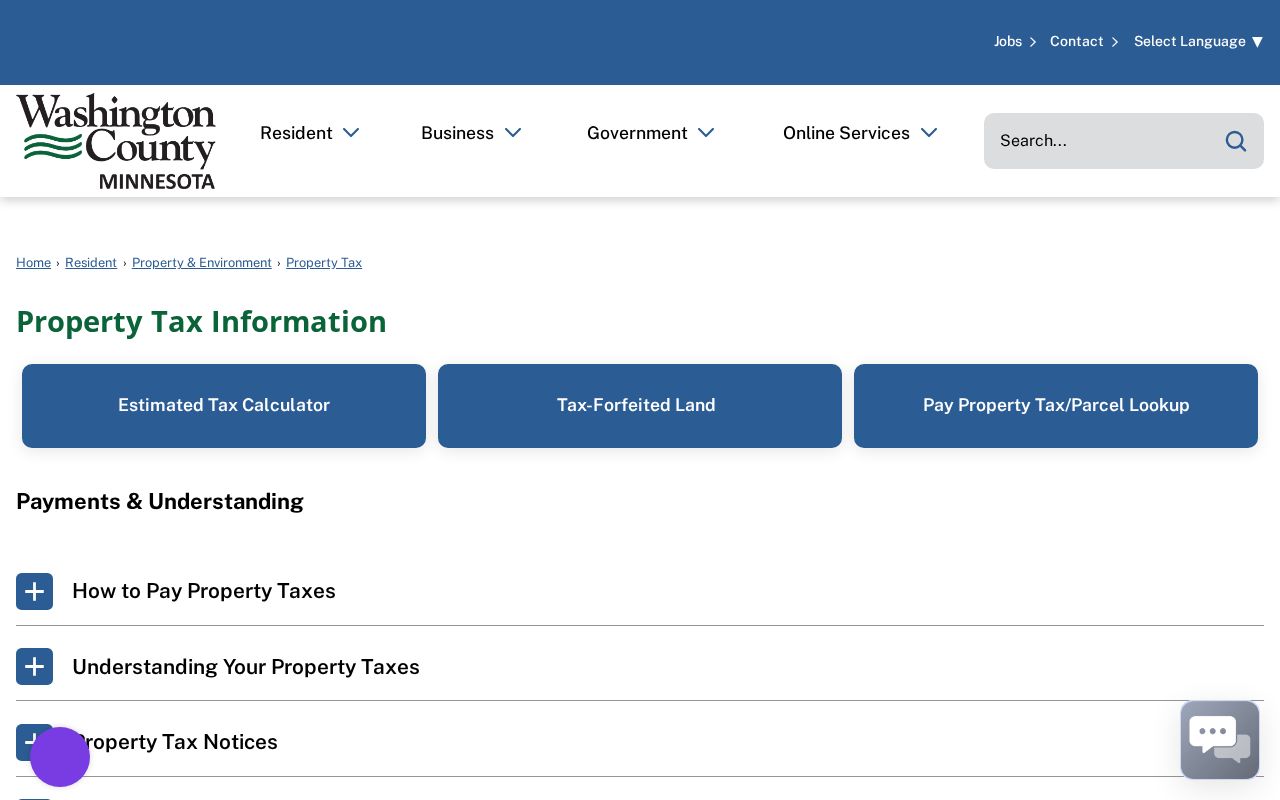The image size is (1280, 800).
Task: Open the Government menu
Action: tap(637, 133)
